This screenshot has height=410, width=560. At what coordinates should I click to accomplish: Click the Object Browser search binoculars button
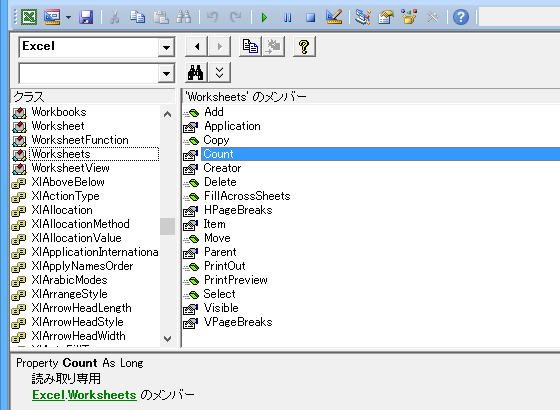pyautogui.click(x=196, y=73)
